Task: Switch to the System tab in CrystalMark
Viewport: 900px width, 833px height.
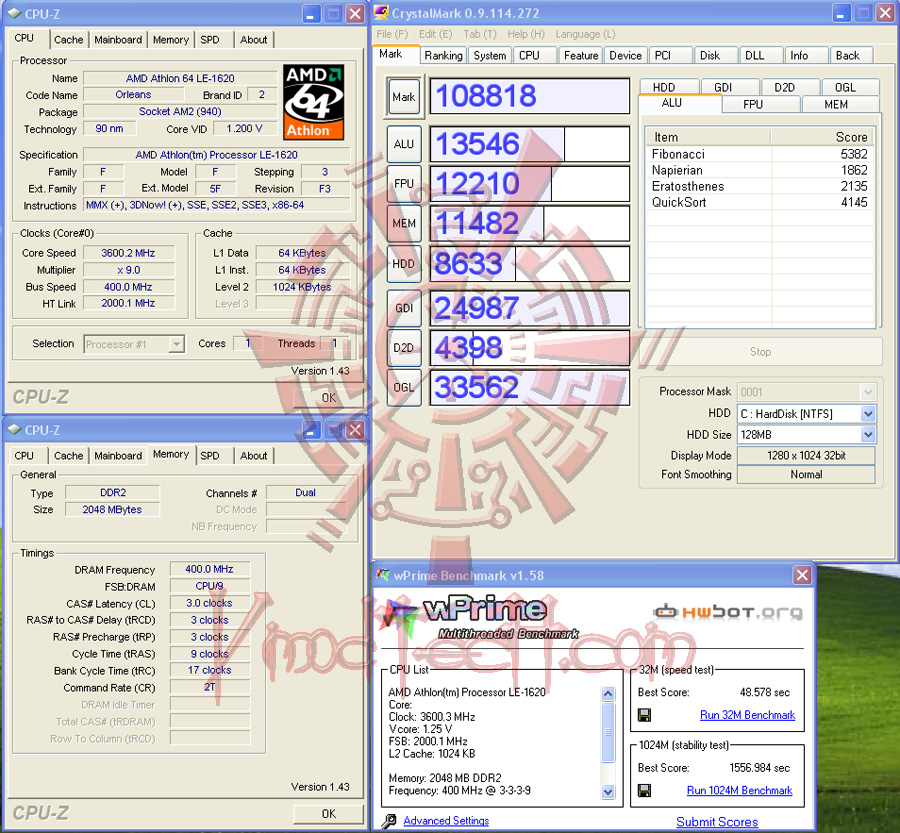Action: pyautogui.click(x=490, y=55)
